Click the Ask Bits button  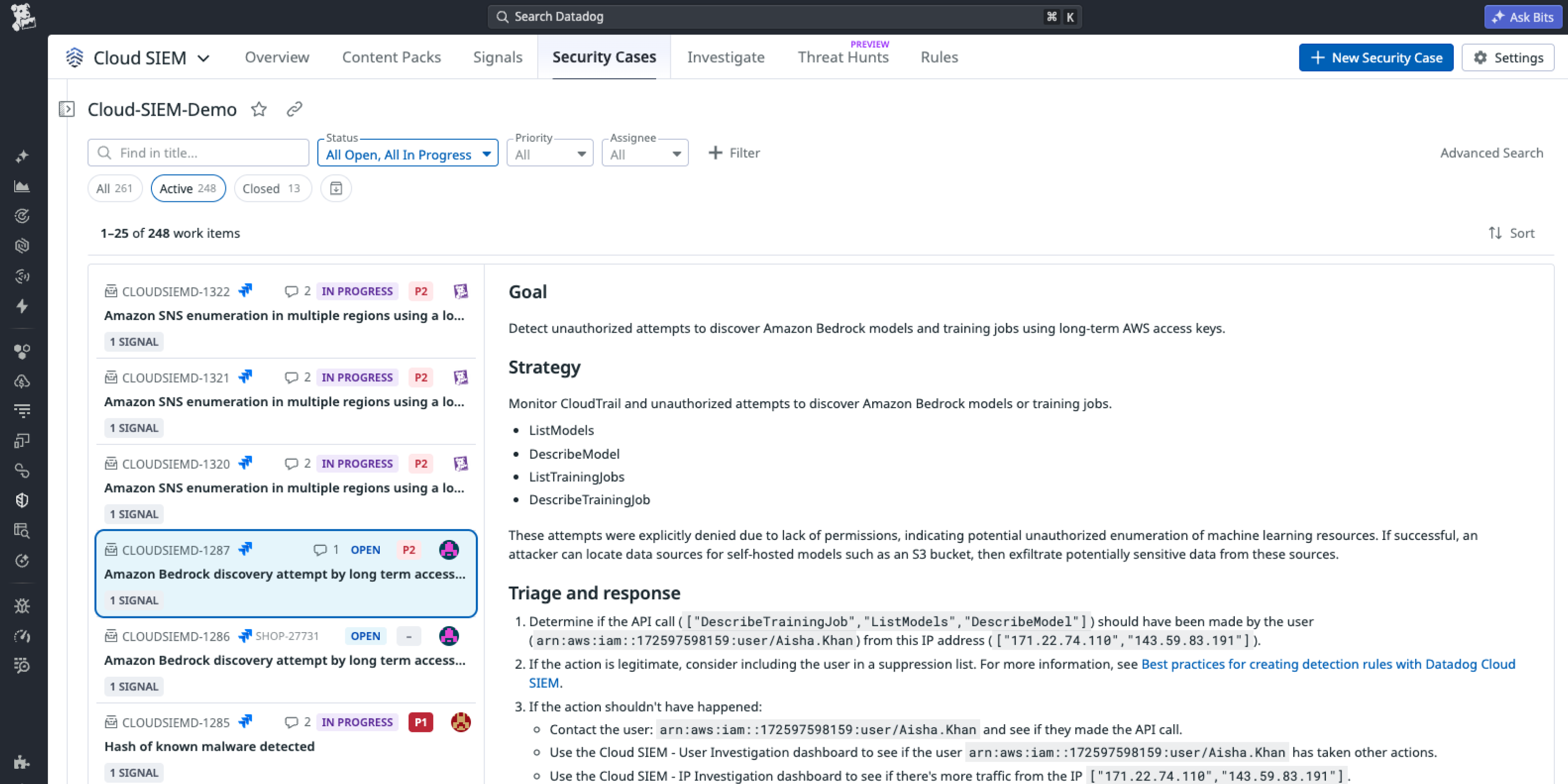click(1523, 17)
